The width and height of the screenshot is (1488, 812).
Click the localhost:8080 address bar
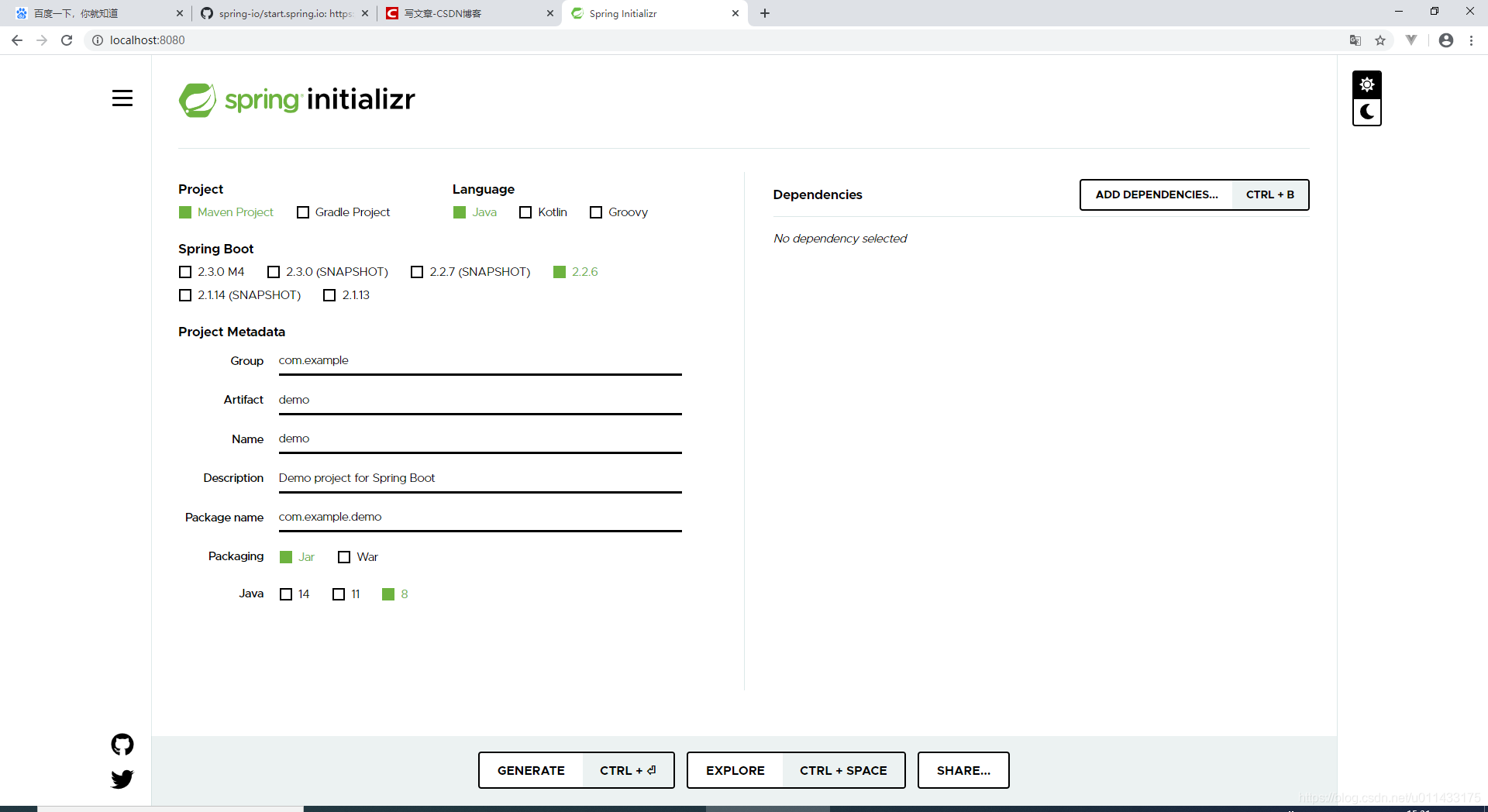pos(713,40)
